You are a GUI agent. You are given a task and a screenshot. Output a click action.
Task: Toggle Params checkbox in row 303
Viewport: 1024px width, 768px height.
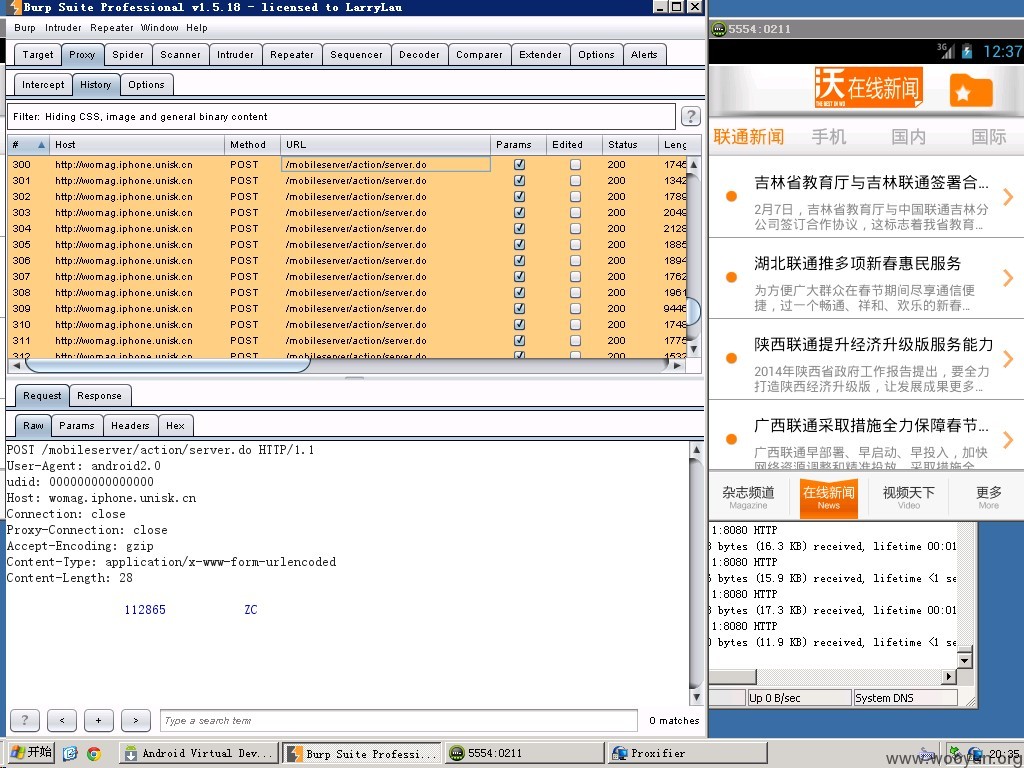(519, 212)
